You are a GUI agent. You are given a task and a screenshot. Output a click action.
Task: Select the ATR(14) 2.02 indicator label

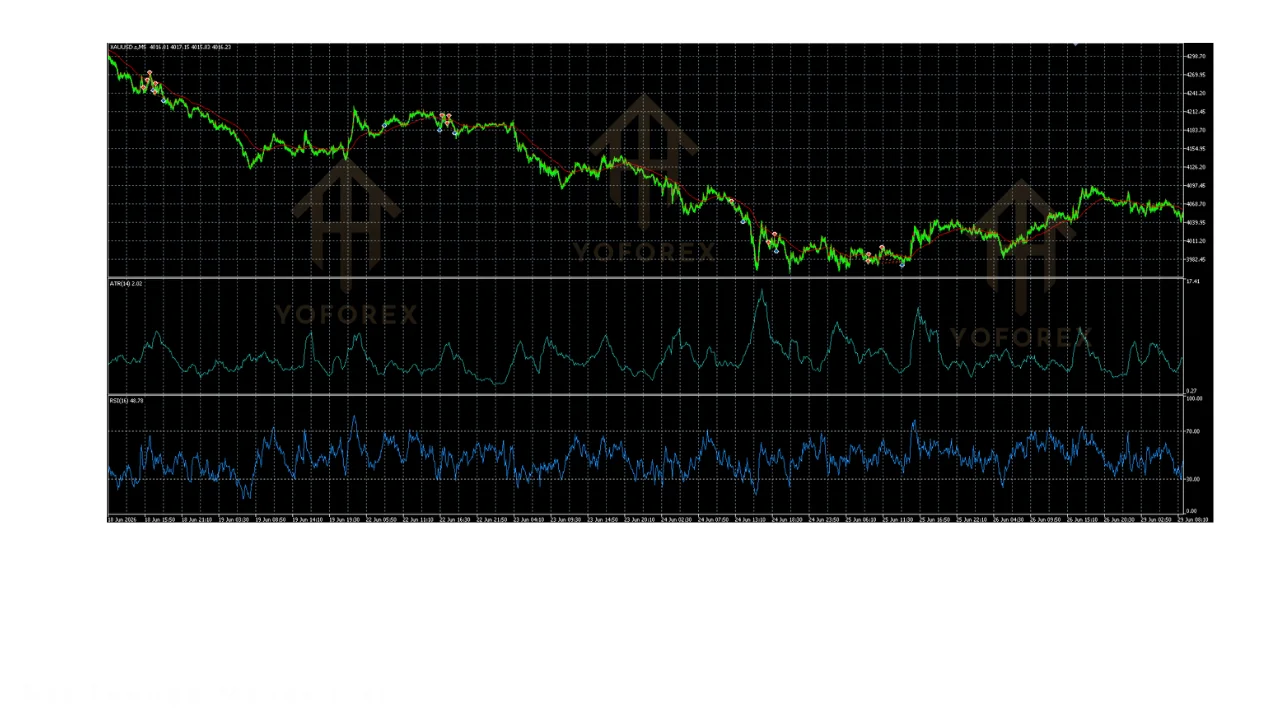126,284
